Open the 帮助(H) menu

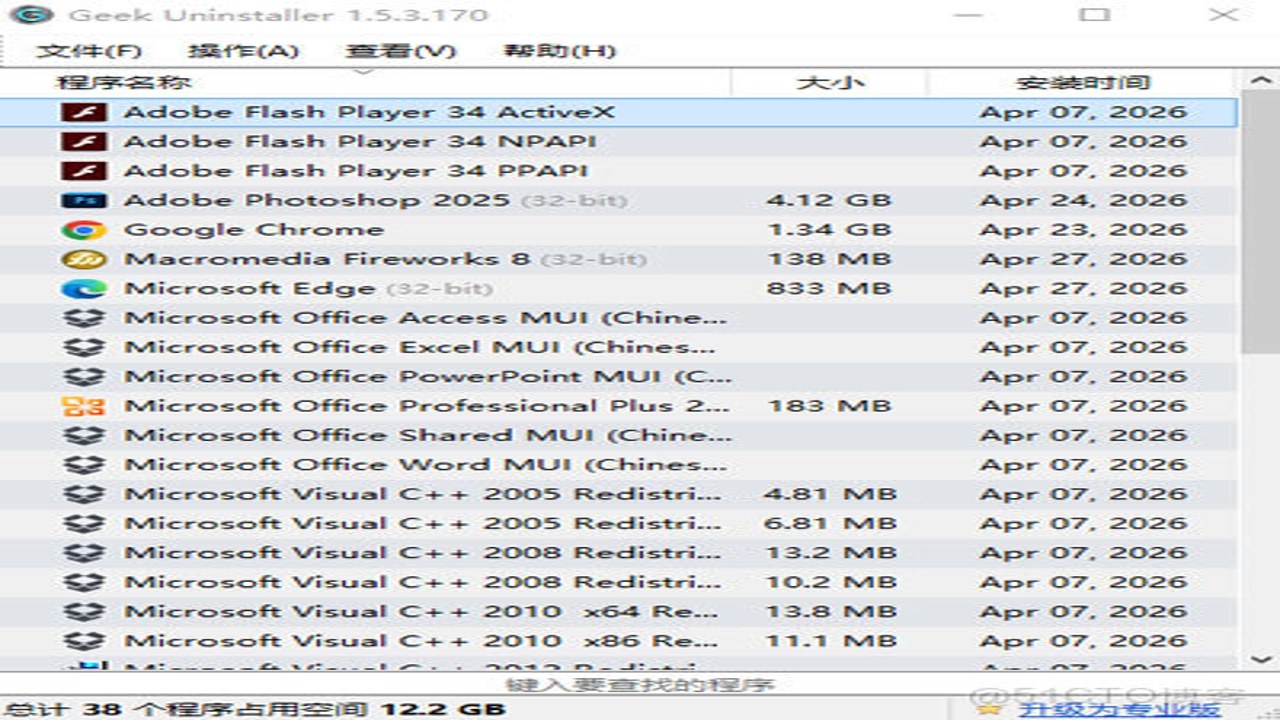558,51
